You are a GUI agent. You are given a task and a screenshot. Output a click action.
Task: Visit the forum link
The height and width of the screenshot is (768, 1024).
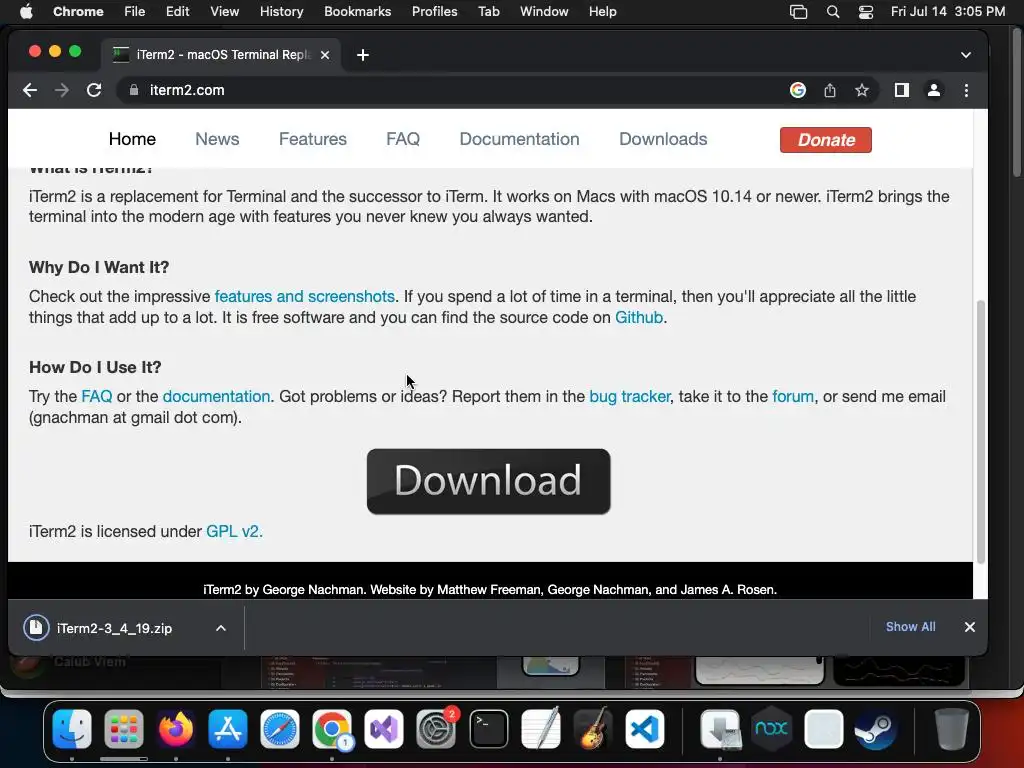pos(793,396)
